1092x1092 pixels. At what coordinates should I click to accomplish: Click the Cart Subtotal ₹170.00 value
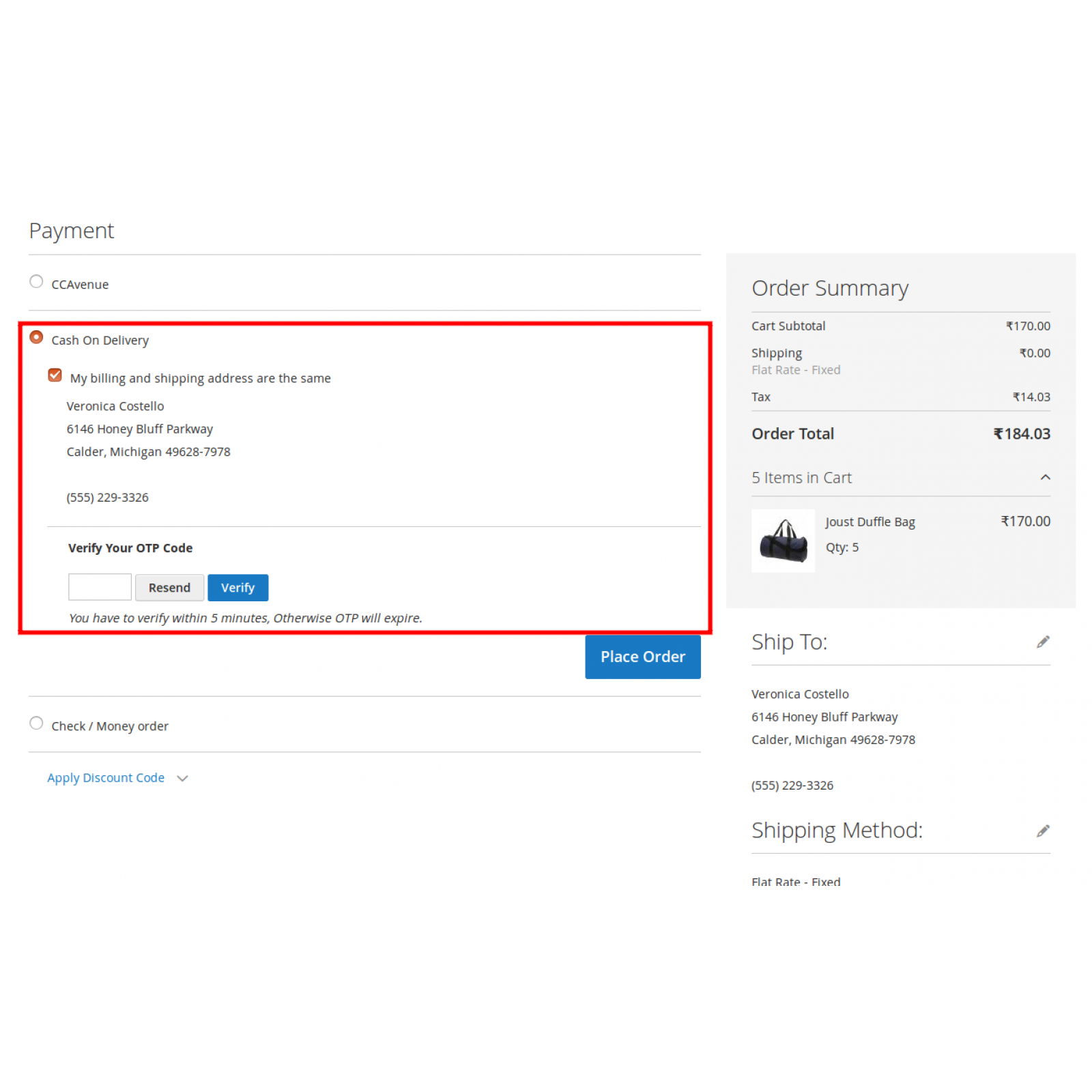1028,326
